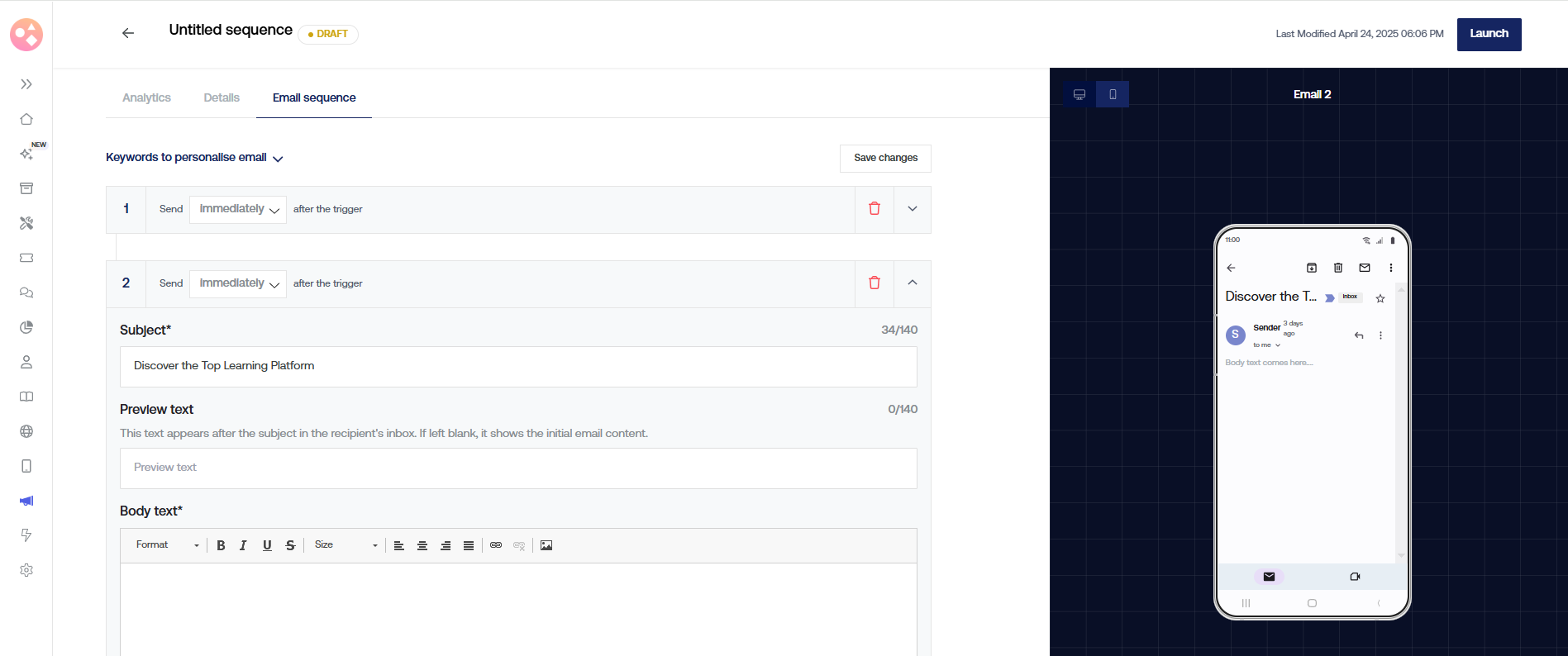The height and width of the screenshot is (656, 1568).
Task: Open send timing dropdown for email 1
Action: click(x=238, y=209)
